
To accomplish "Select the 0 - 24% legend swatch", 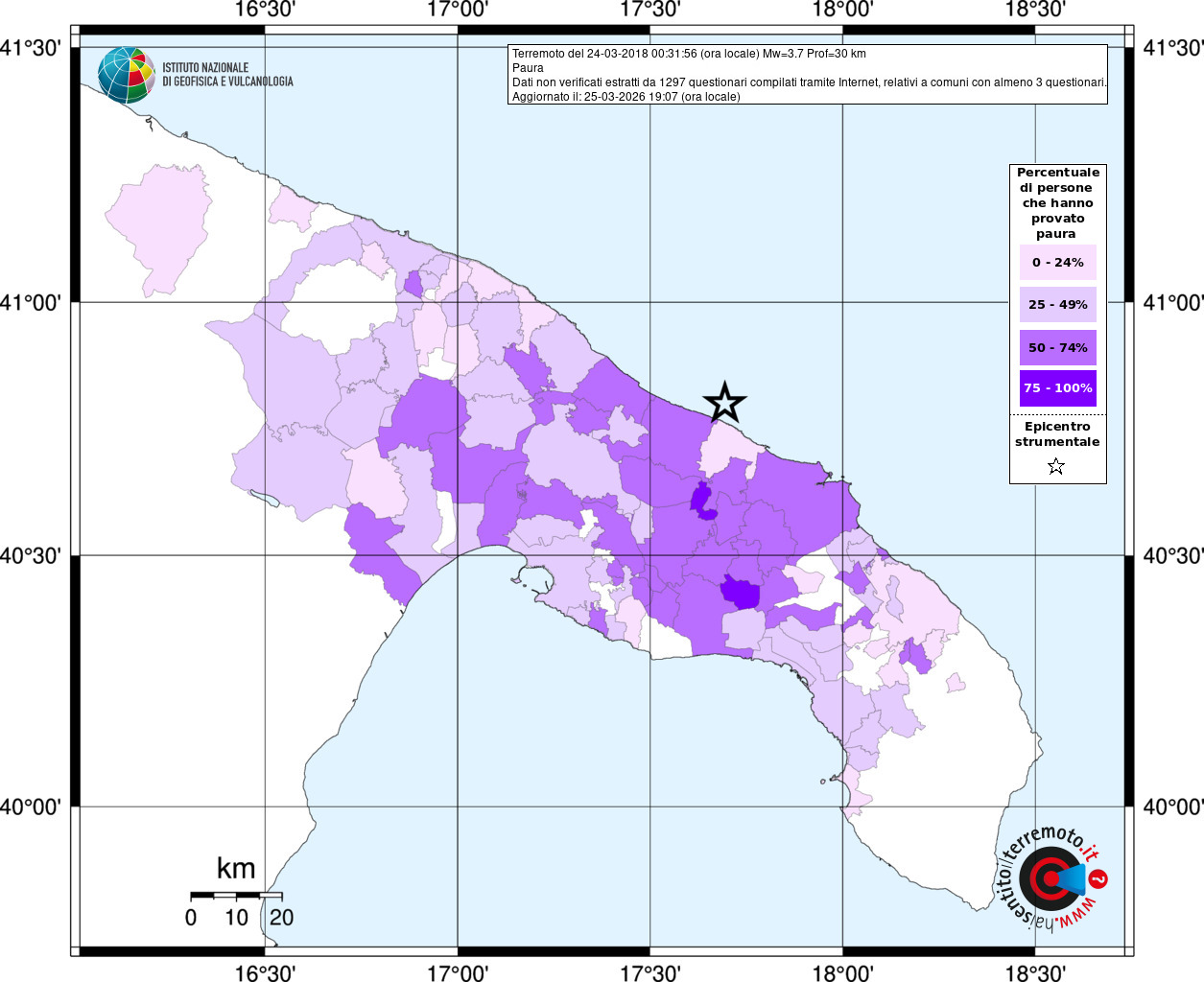I will [1057, 262].
